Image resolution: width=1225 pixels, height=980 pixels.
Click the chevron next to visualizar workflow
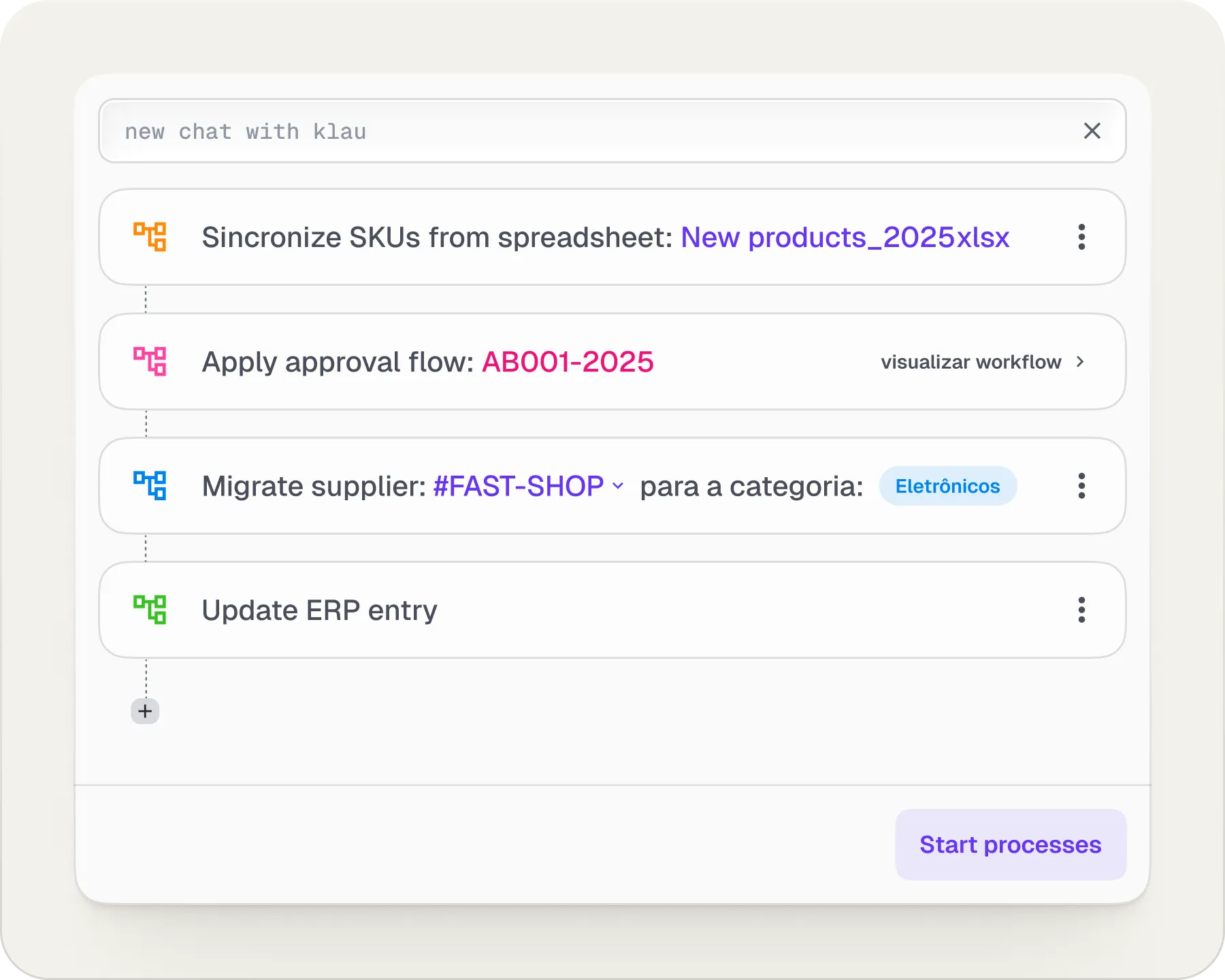(x=1080, y=362)
